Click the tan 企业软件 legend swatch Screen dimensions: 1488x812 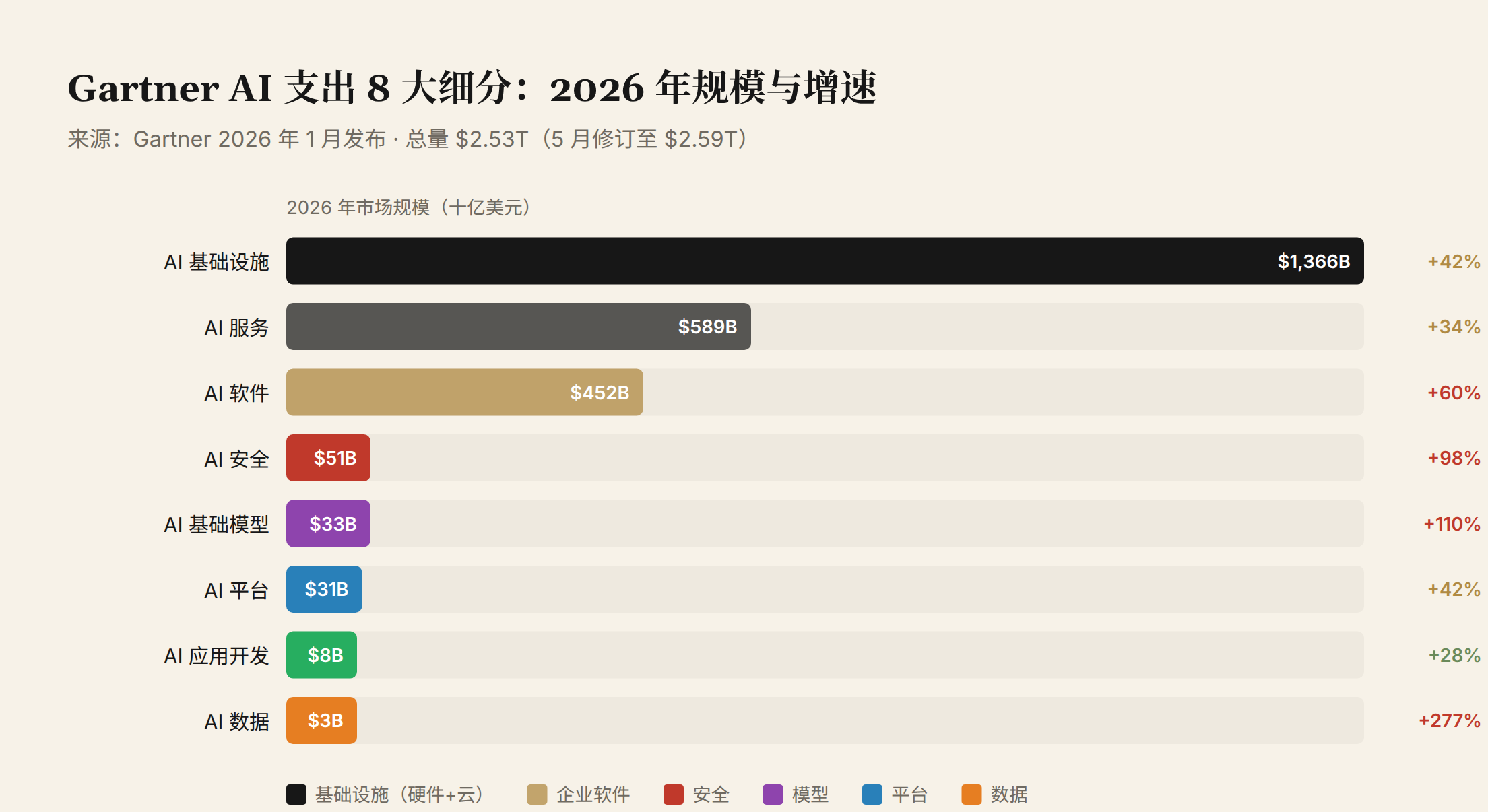537,794
